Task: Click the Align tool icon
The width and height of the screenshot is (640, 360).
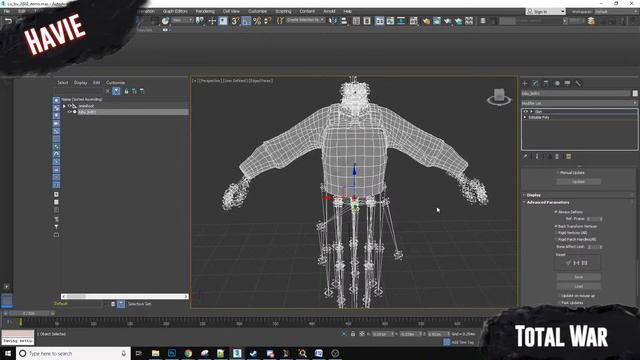Action: [x=344, y=20]
